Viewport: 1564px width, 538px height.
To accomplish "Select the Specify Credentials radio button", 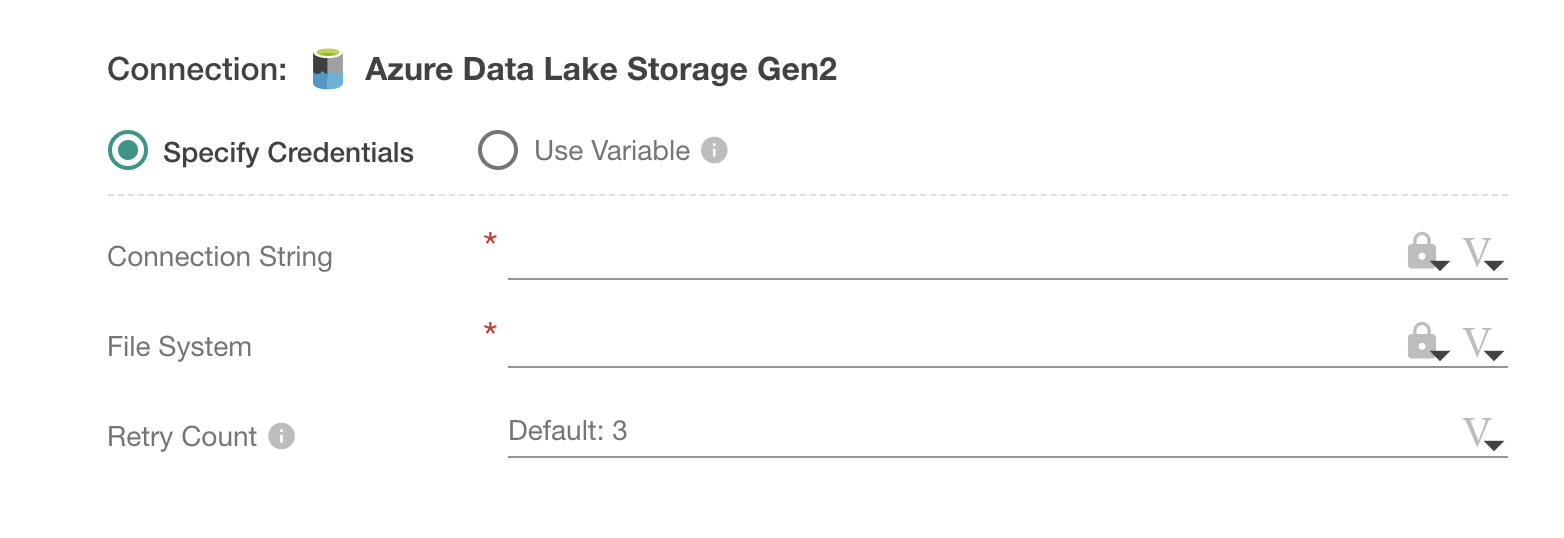I will click(x=128, y=151).
